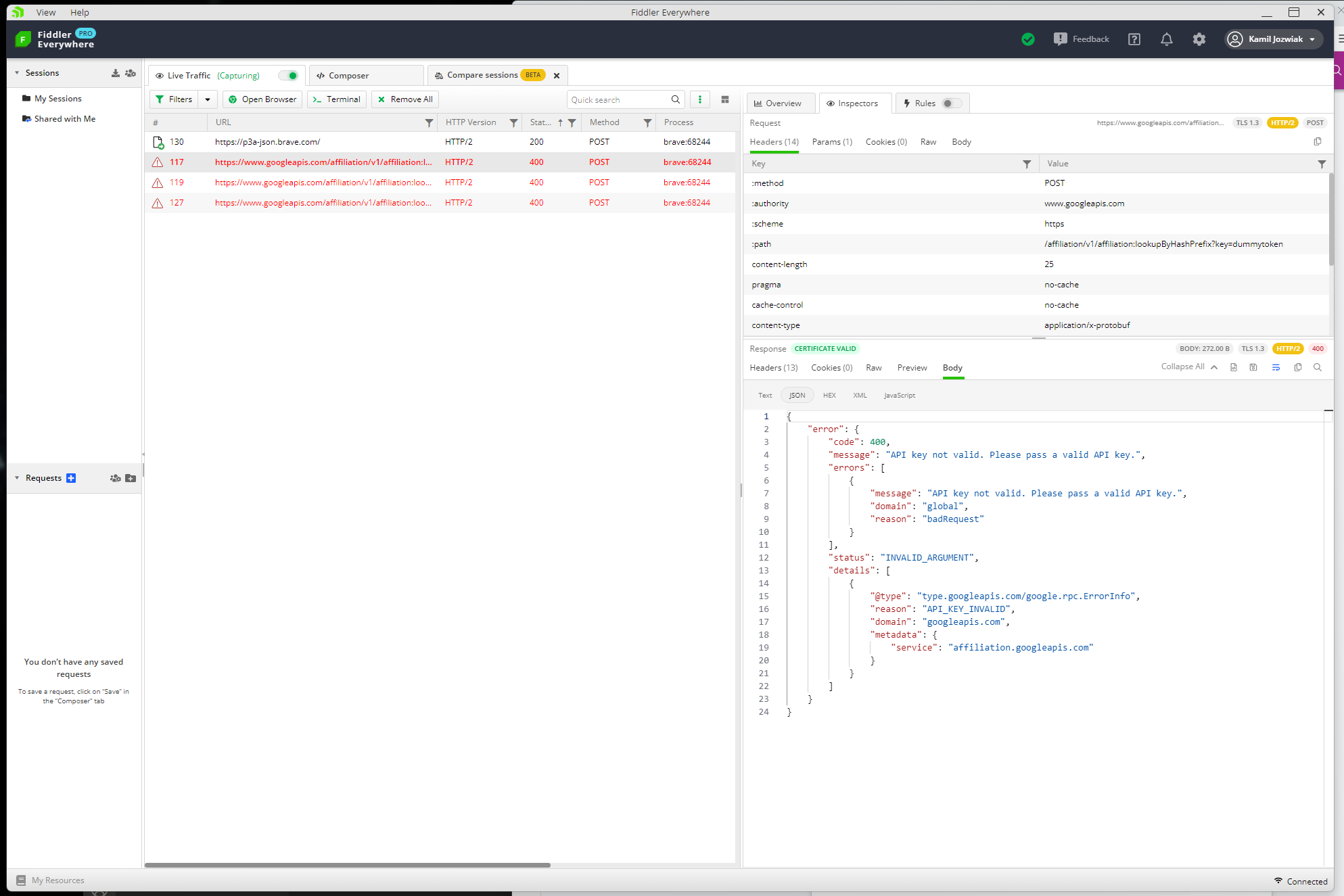Open the Shared with Me folder
This screenshot has width=1344, height=896.
pos(59,119)
